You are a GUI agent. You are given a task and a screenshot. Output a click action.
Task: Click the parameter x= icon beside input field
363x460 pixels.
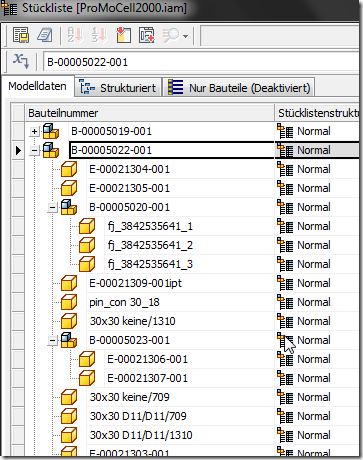[x=21, y=61]
